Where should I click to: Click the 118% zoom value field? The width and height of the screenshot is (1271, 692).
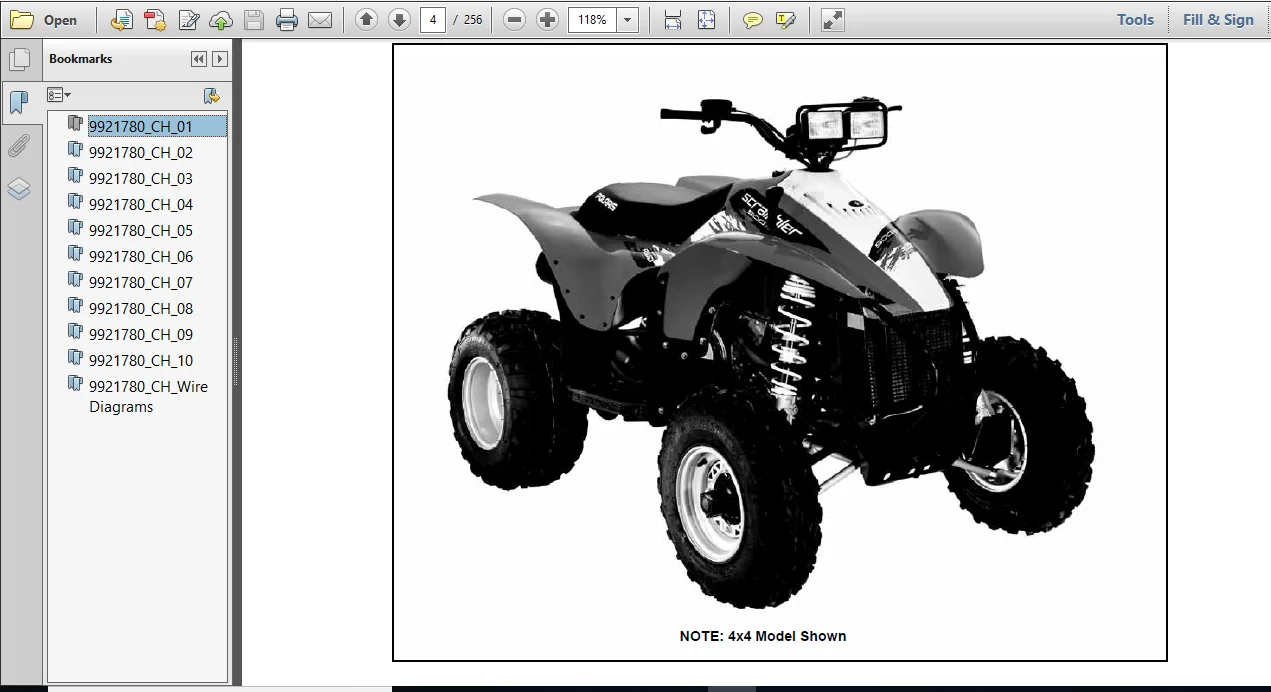[x=592, y=19]
